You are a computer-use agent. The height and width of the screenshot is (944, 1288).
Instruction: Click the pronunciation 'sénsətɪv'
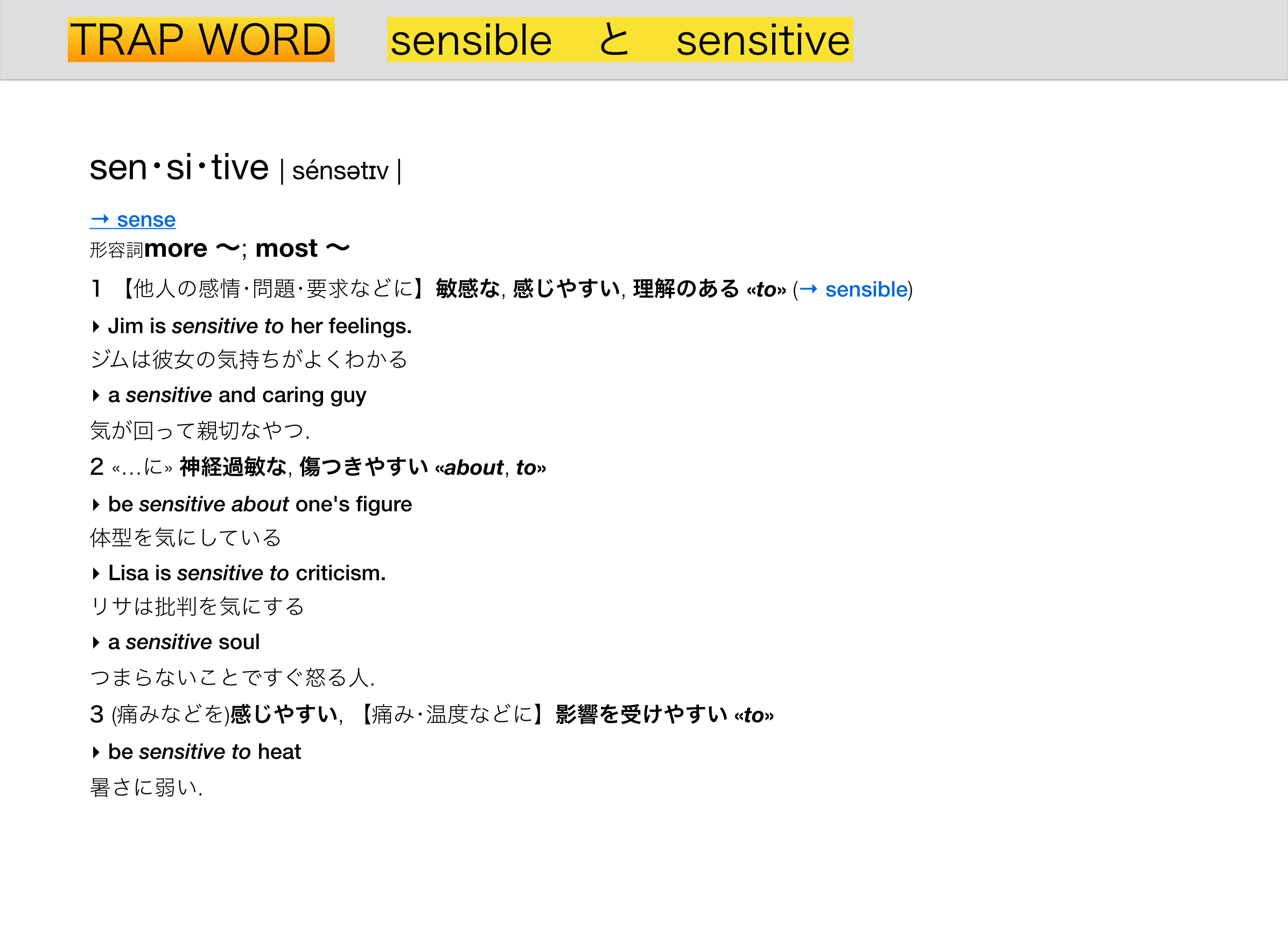pos(340,171)
